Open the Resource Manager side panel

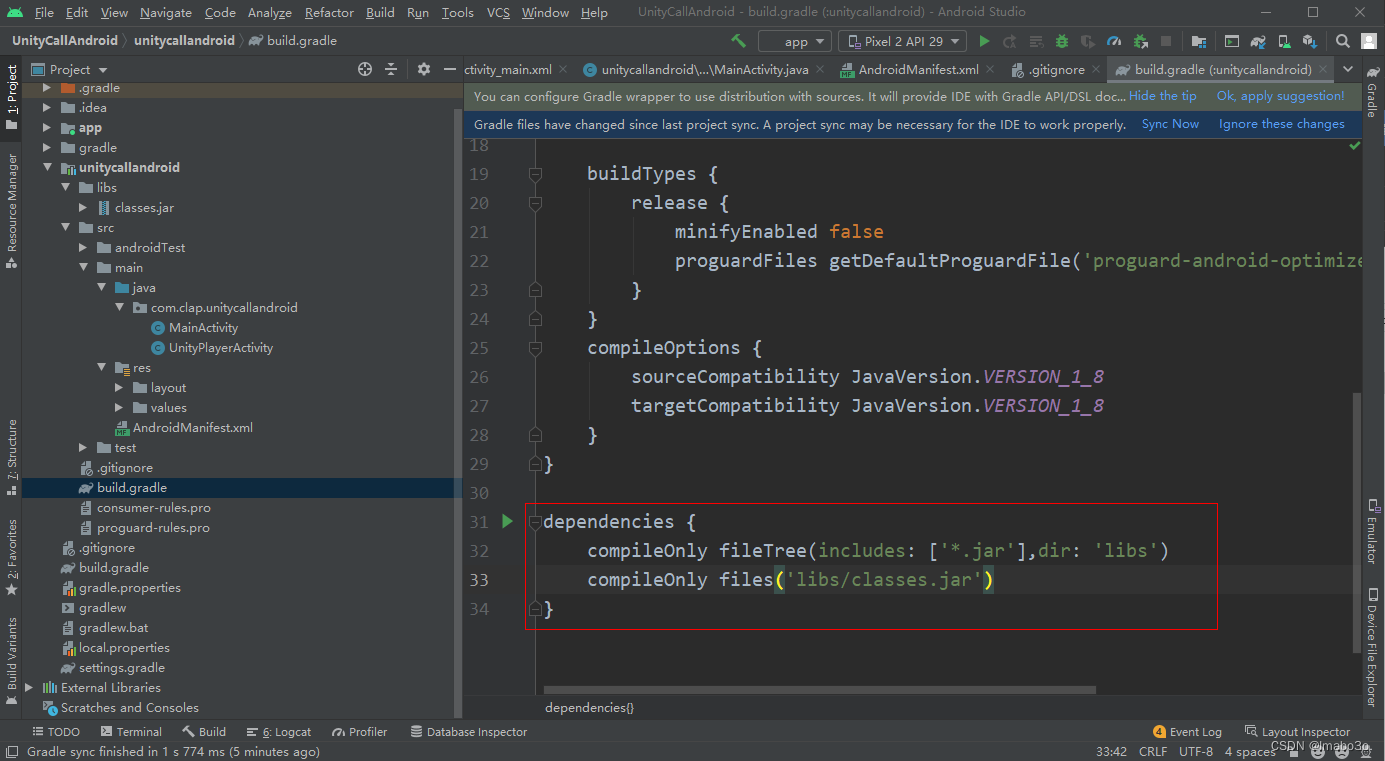[x=12, y=210]
